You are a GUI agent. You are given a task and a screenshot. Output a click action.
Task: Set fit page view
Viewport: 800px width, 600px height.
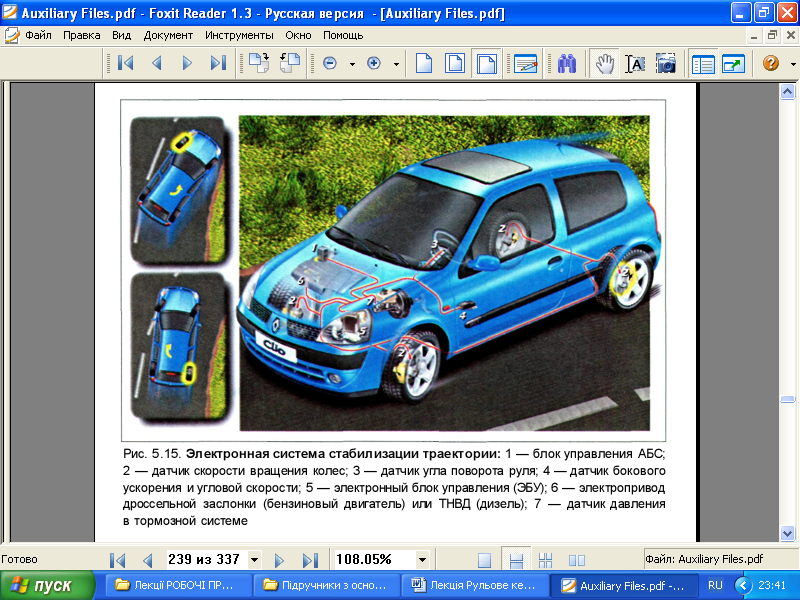pyautogui.click(x=455, y=63)
